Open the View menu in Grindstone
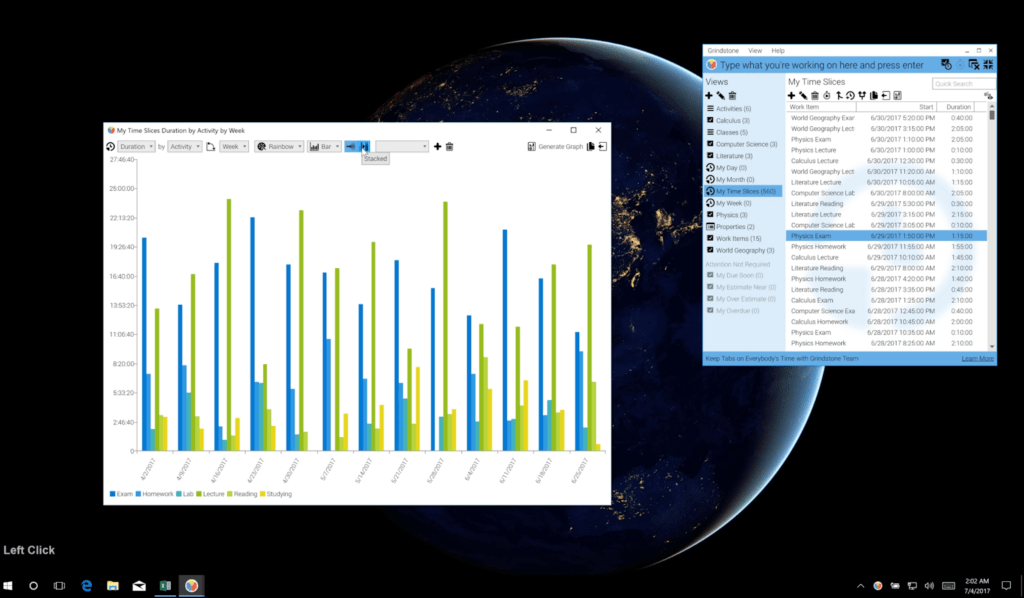Viewport: 1024px width, 598px height. 755,50
